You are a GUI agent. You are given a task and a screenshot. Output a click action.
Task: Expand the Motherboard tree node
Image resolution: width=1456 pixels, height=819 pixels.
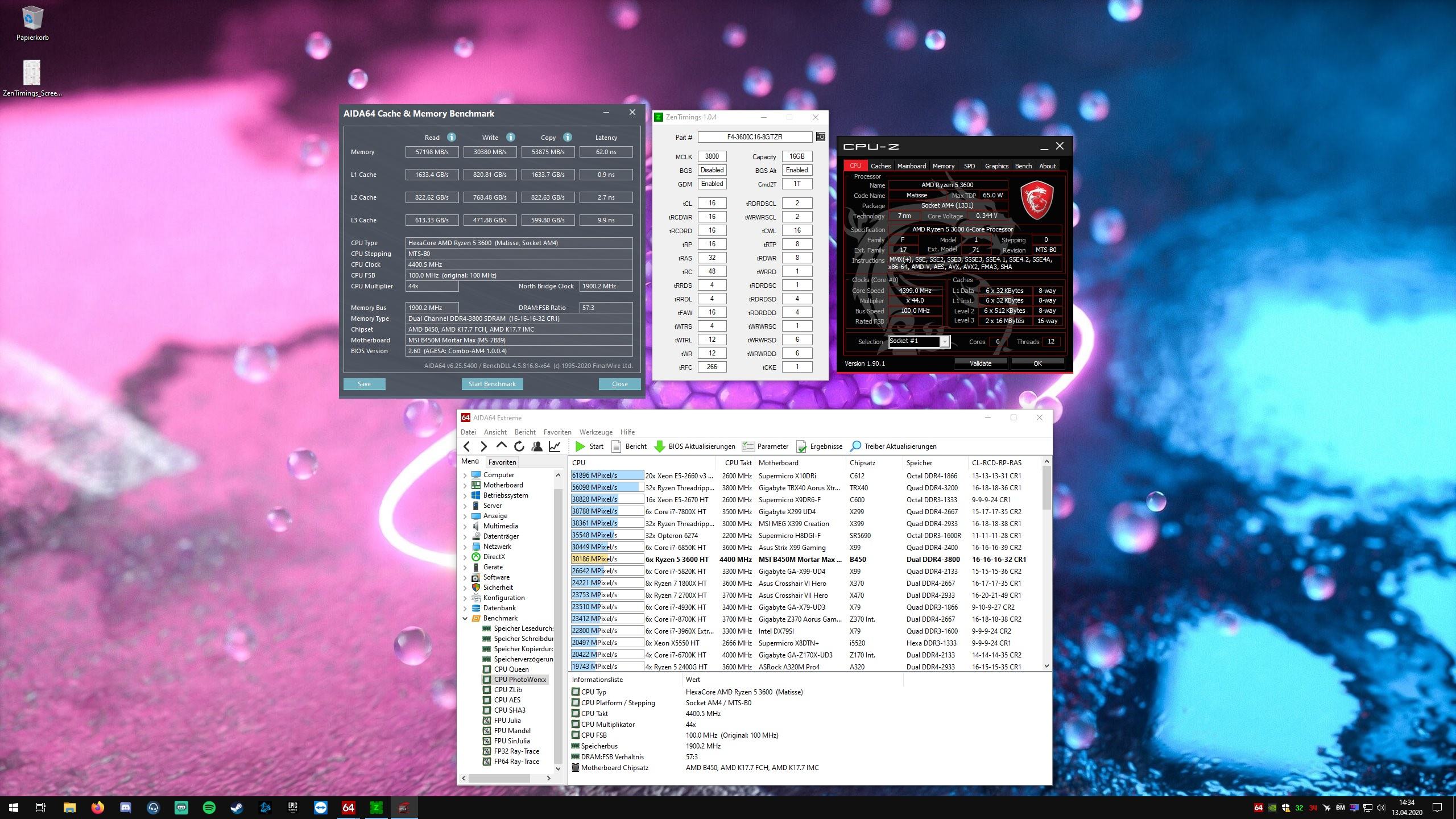[x=465, y=485]
